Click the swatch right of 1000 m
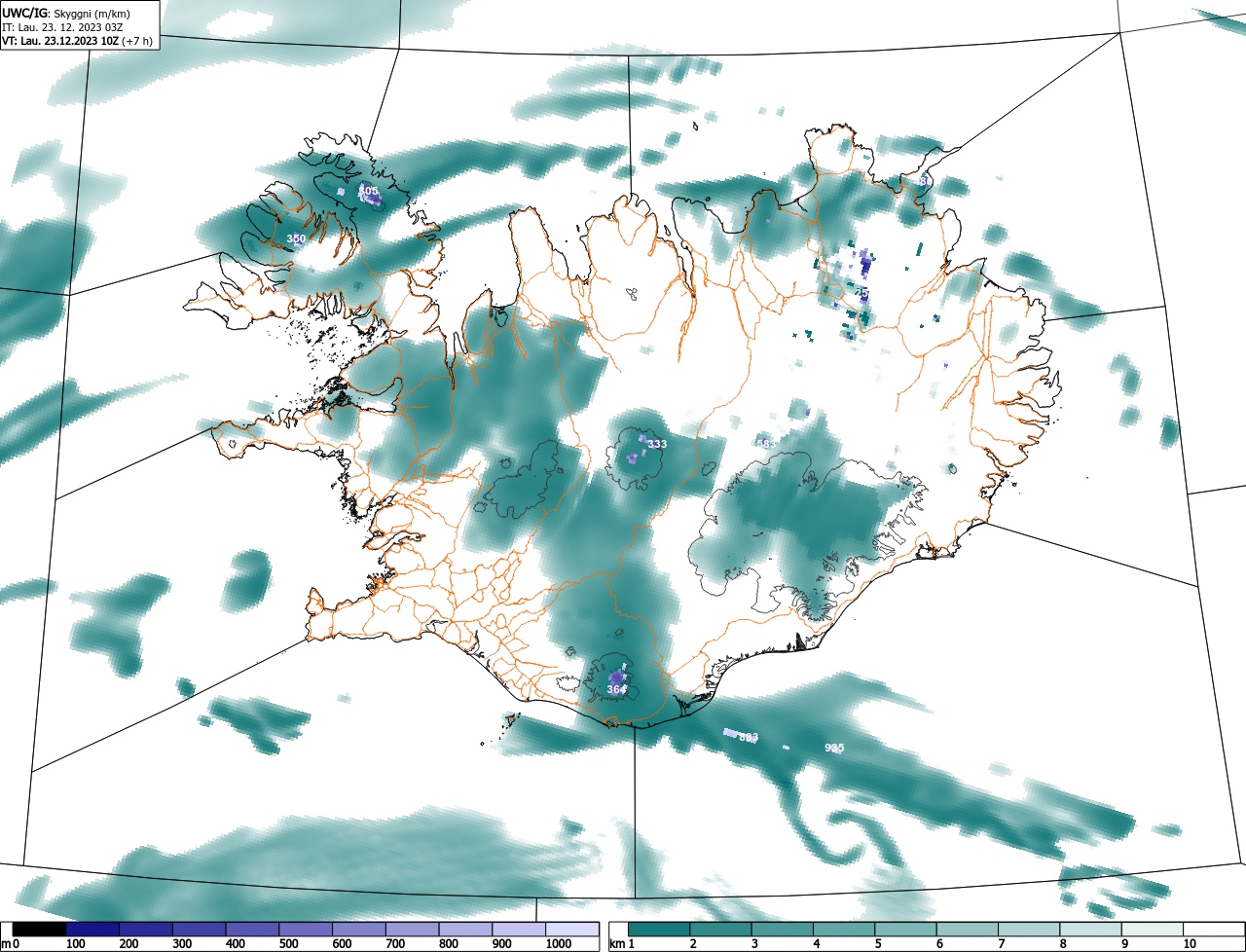The image size is (1246, 952). [x=571, y=930]
